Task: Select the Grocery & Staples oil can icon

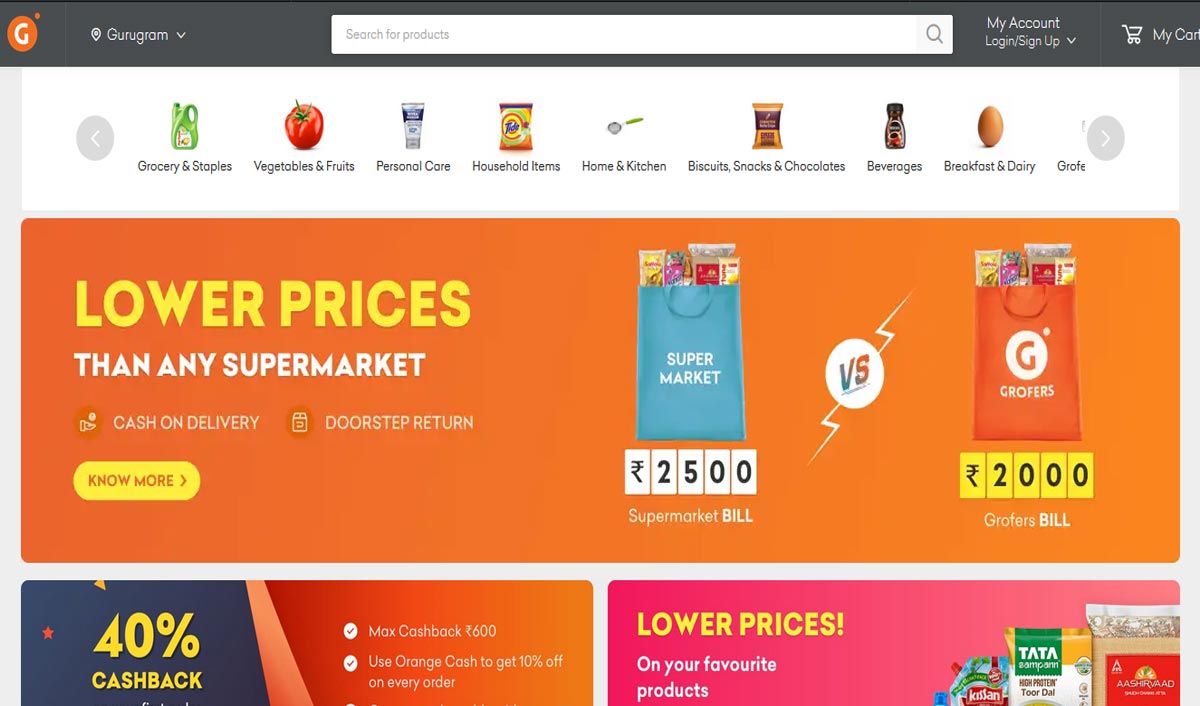Action: 184,127
